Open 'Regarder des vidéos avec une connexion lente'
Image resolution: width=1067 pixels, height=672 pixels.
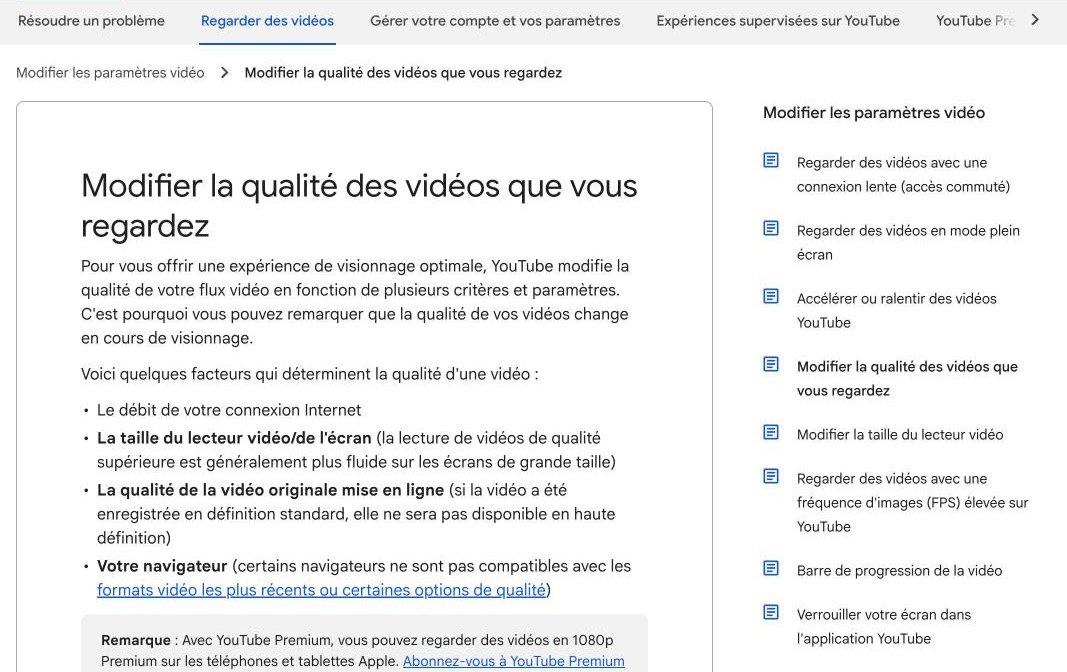(x=903, y=175)
